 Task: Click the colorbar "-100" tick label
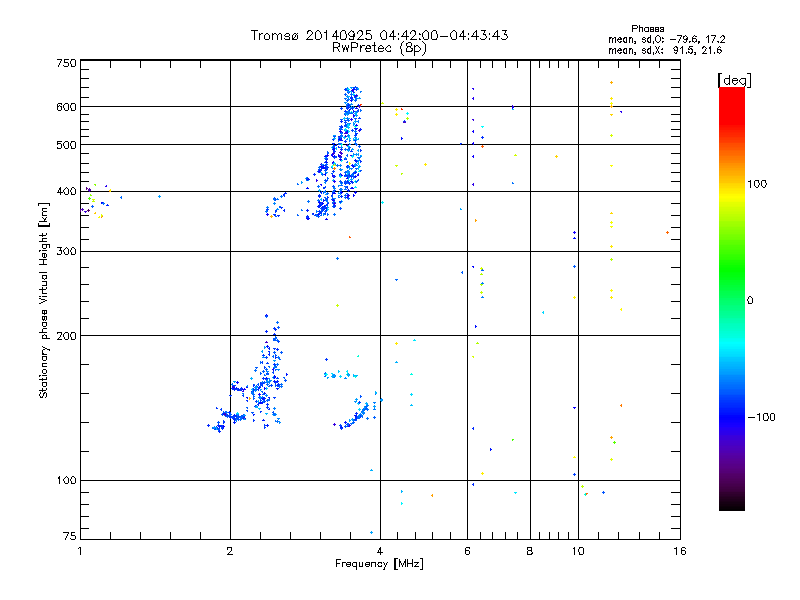click(762, 417)
